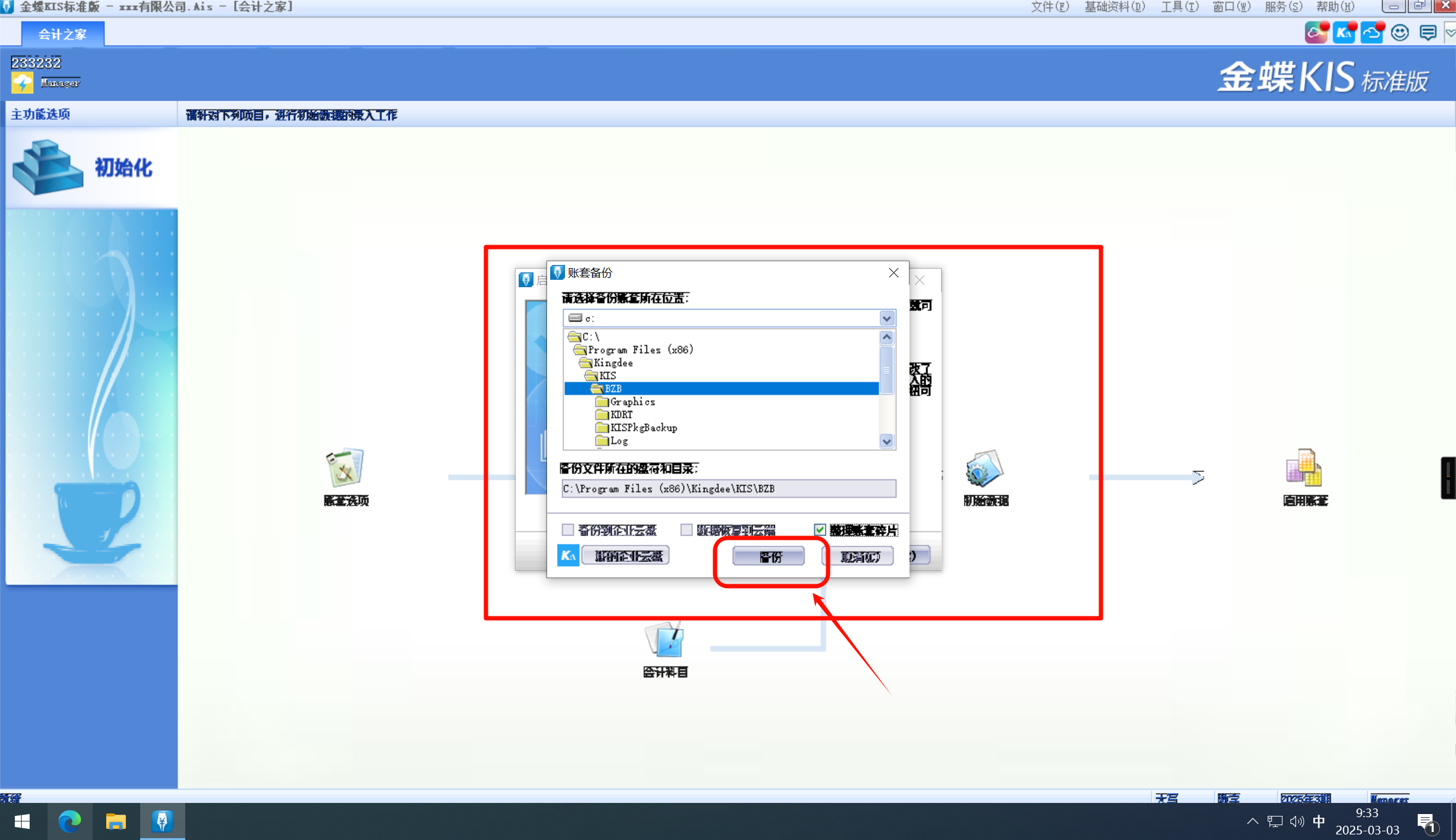
Task: Click the 初始化 cube icon in sidebar
Action: [48, 167]
